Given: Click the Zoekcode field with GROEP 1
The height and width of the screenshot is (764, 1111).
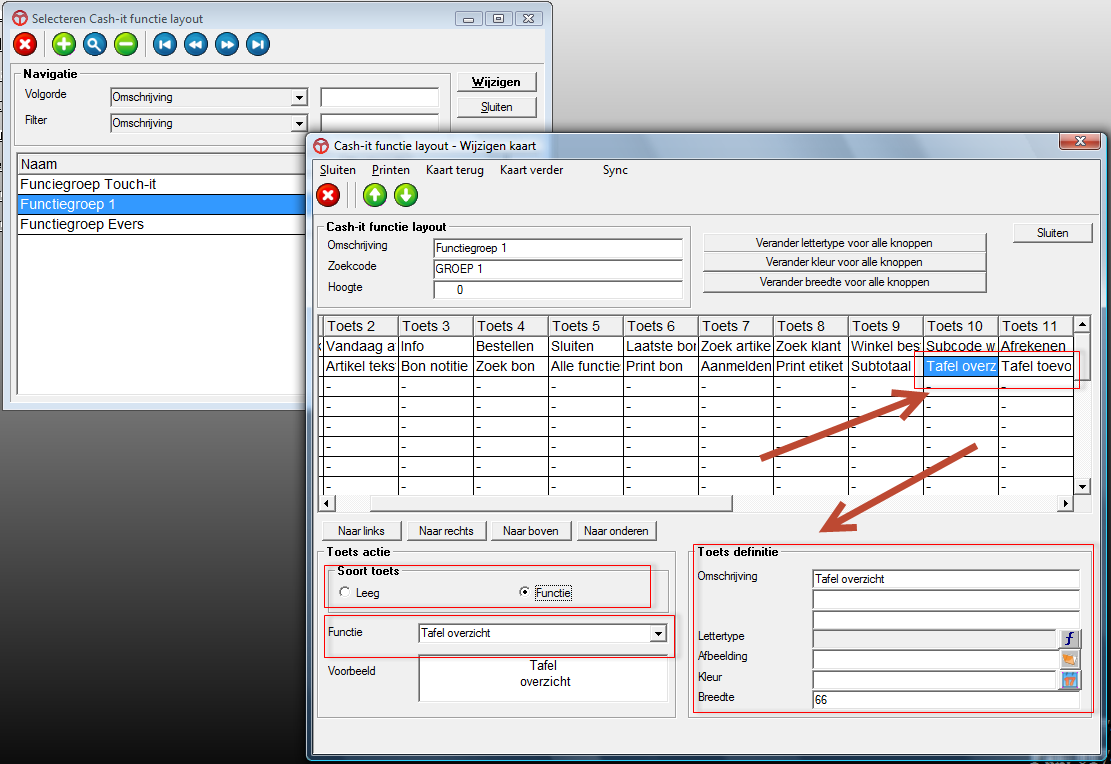Looking at the screenshot, I should coord(558,269).
